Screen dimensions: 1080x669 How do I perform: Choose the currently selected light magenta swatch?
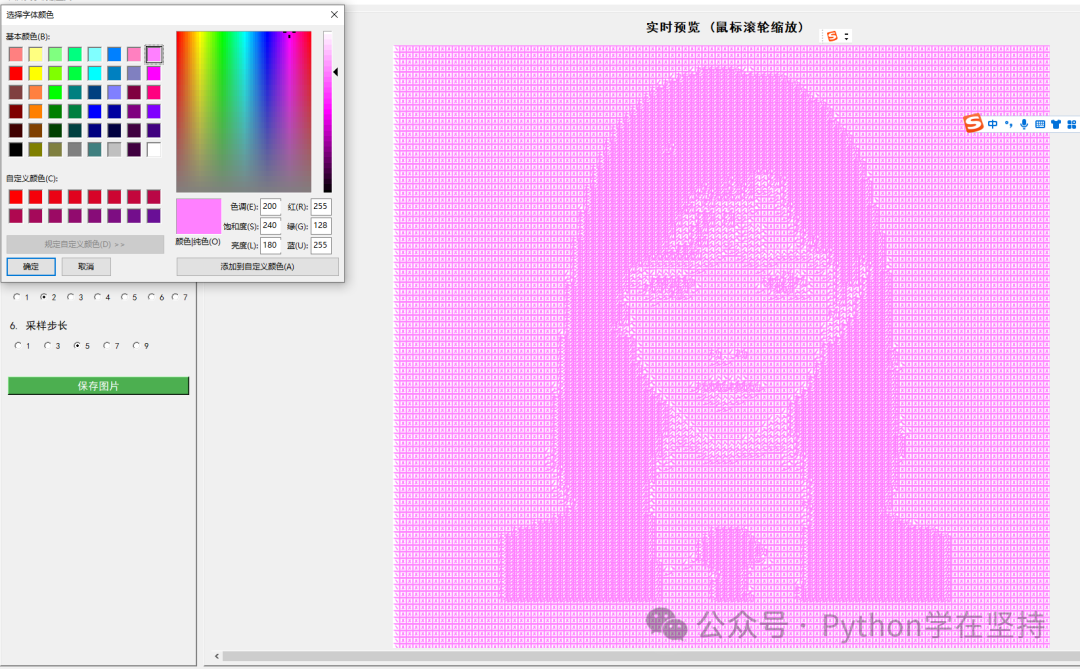(154, 54)
